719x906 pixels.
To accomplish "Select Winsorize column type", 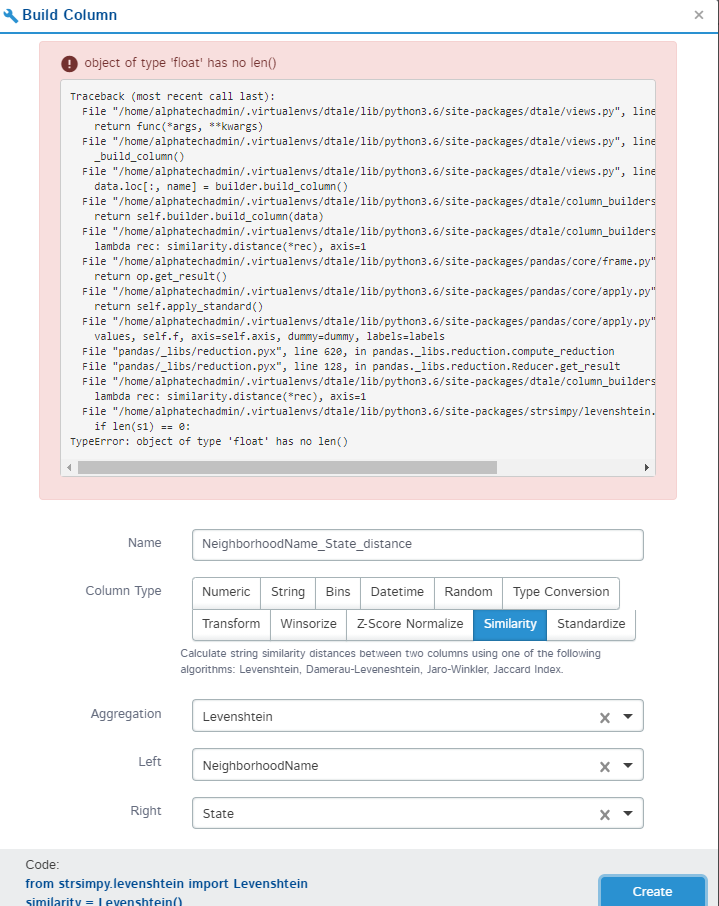I will tap(309, 624).
